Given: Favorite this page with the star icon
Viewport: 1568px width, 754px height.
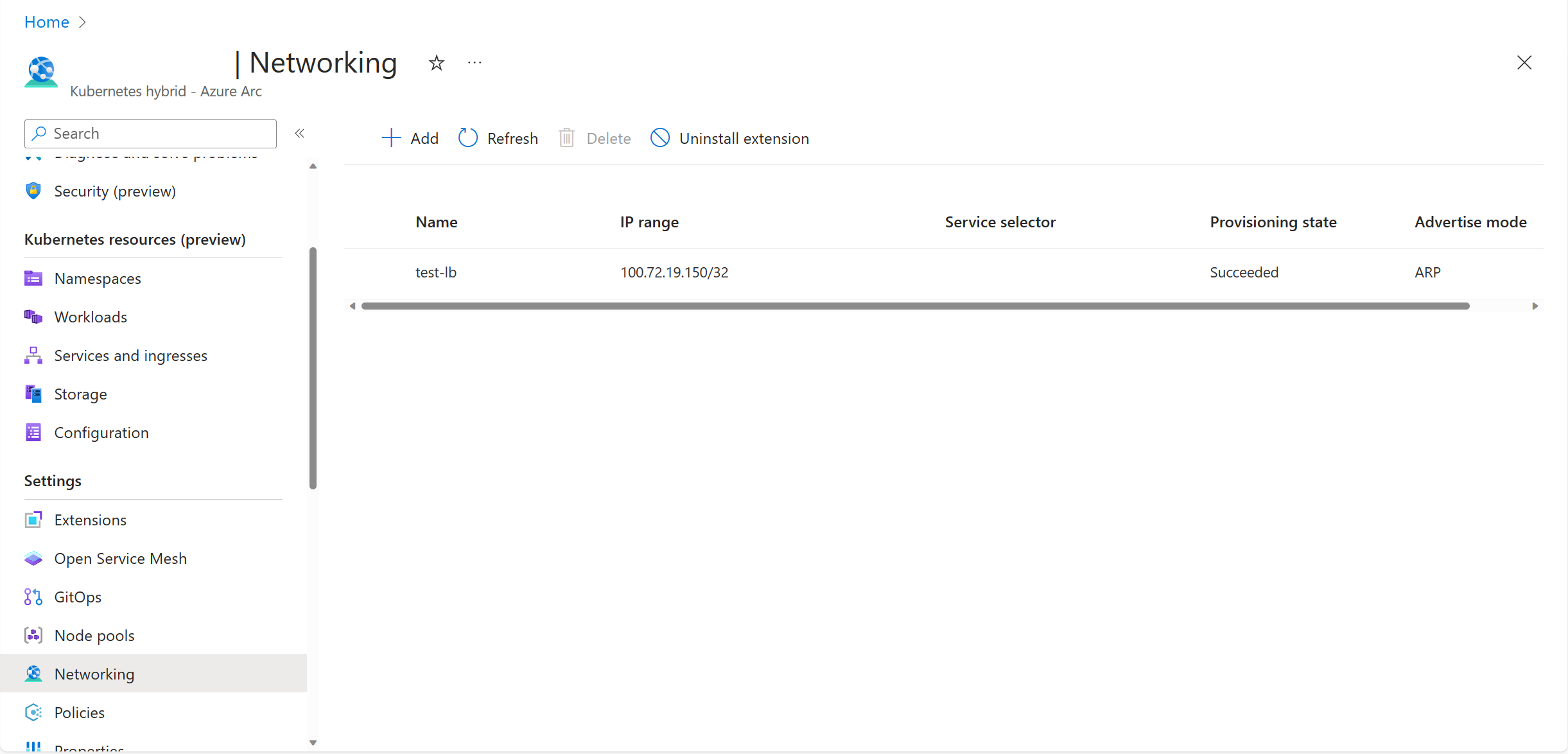Looking at the screenshot, I should 437,63.
